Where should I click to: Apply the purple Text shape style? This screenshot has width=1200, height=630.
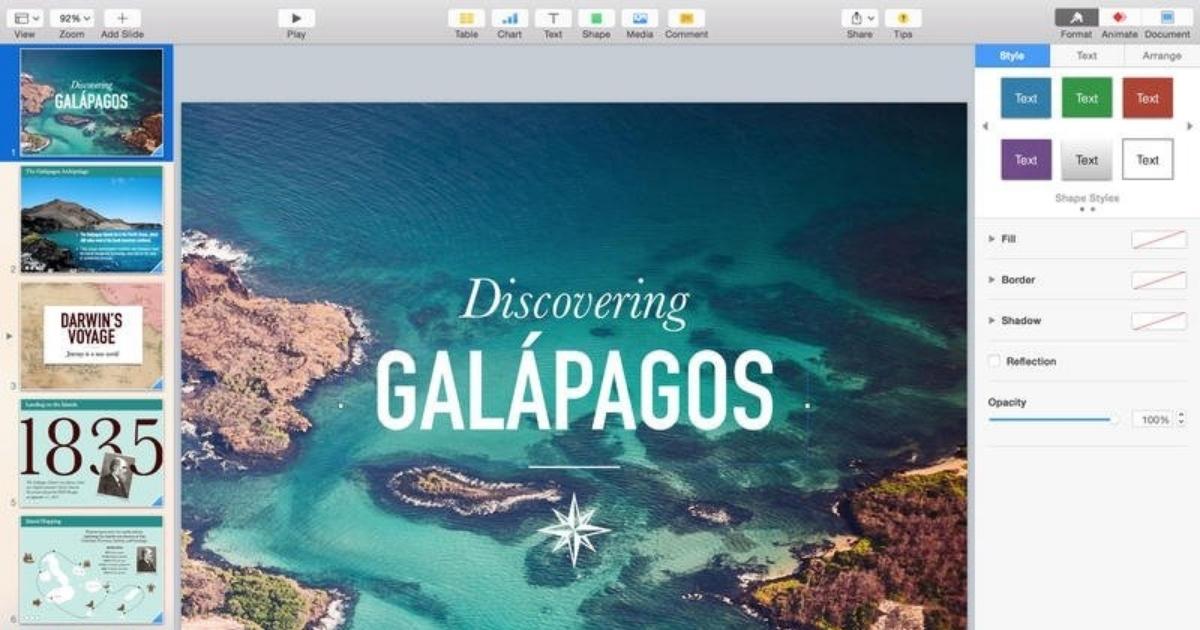pos(1026,160)
